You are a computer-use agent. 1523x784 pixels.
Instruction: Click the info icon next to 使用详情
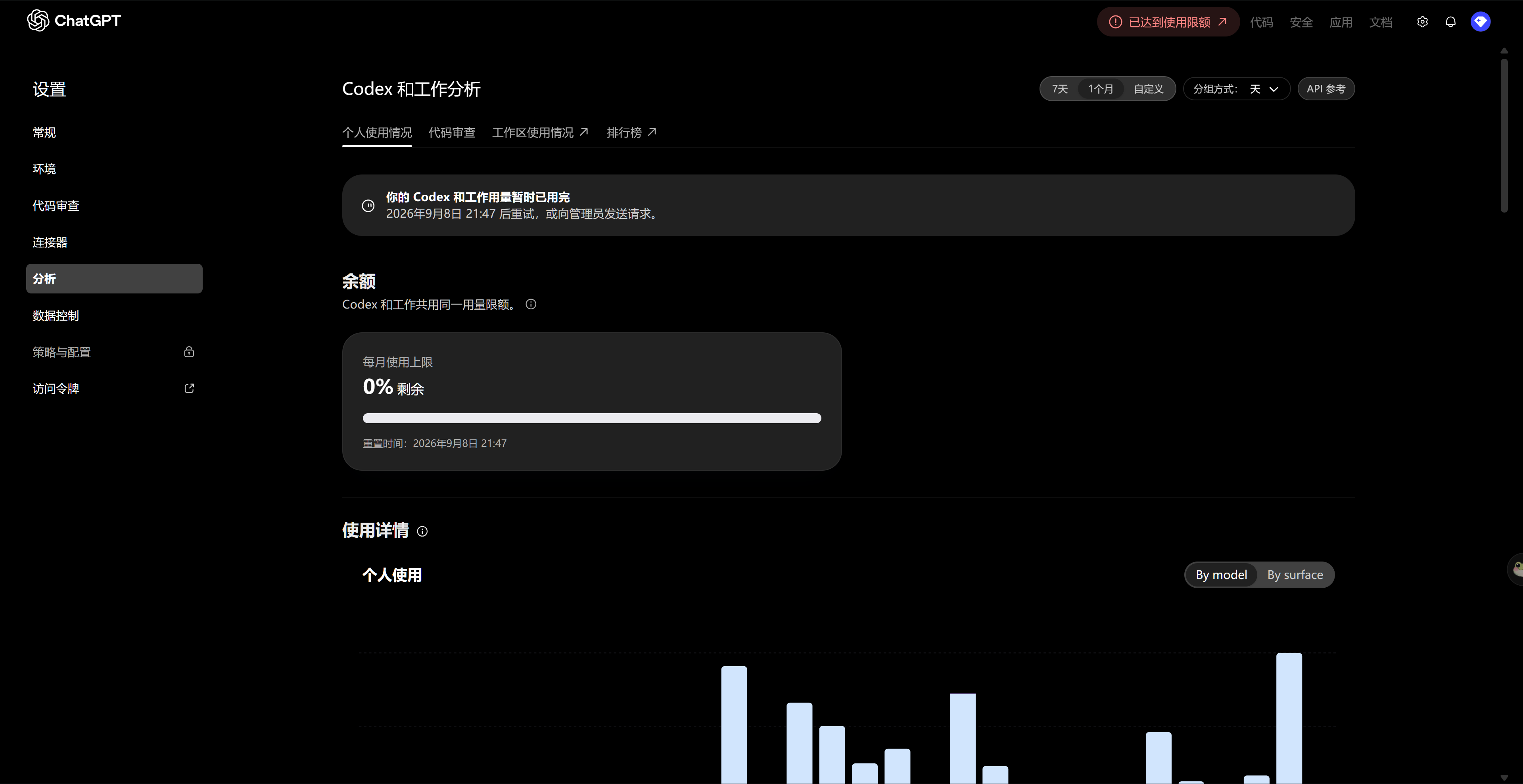(422, 531)
